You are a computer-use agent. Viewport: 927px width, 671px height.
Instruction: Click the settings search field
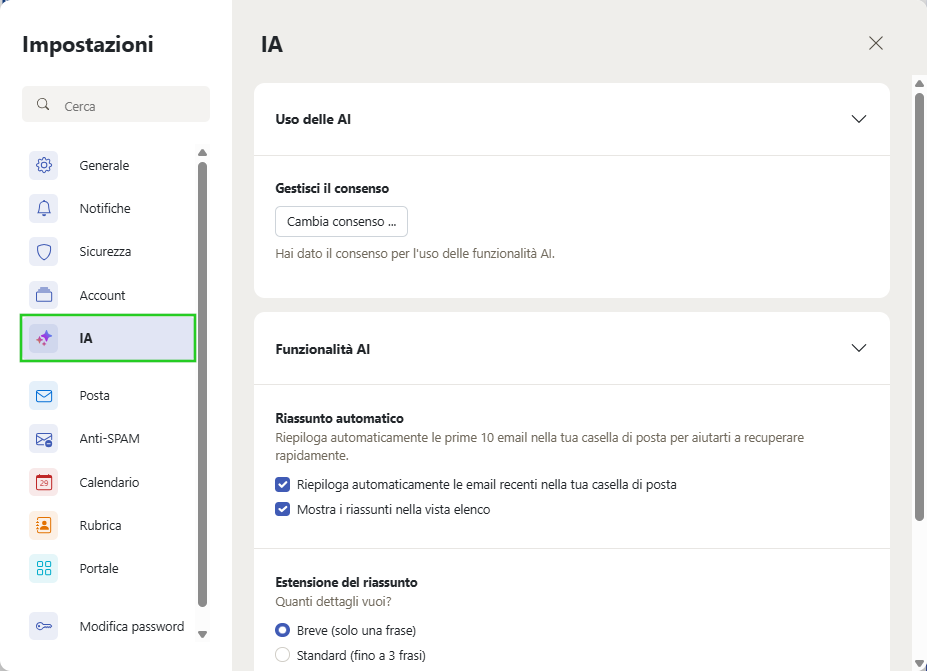pyautogui.click(x=115, y=104)
